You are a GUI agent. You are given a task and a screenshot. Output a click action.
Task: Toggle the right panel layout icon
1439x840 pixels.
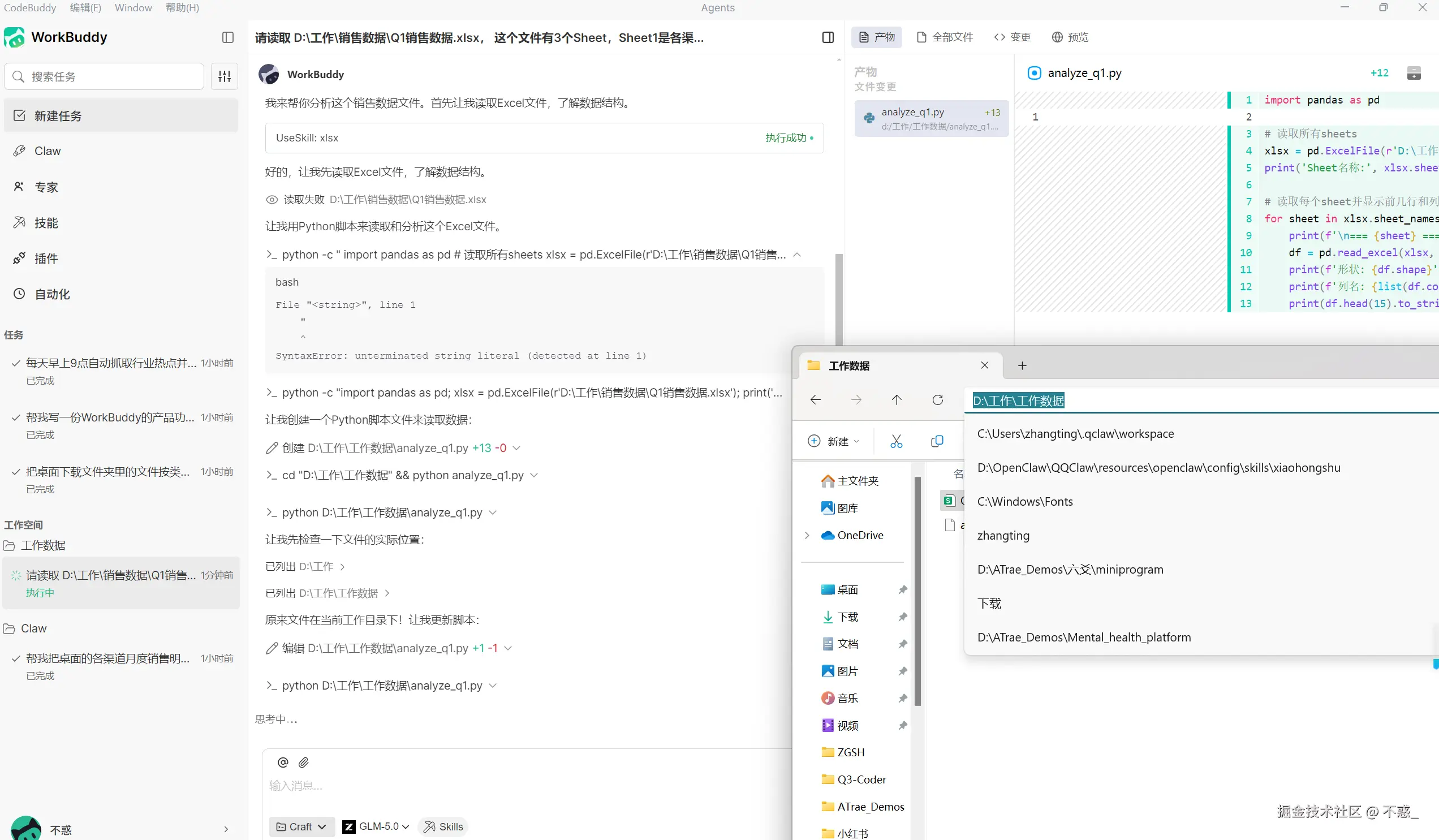point(828,38)
